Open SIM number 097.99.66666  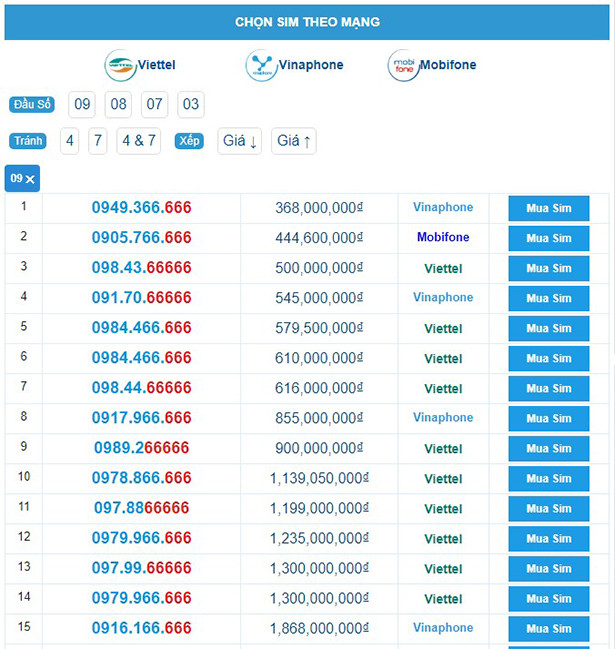[142, 568]
